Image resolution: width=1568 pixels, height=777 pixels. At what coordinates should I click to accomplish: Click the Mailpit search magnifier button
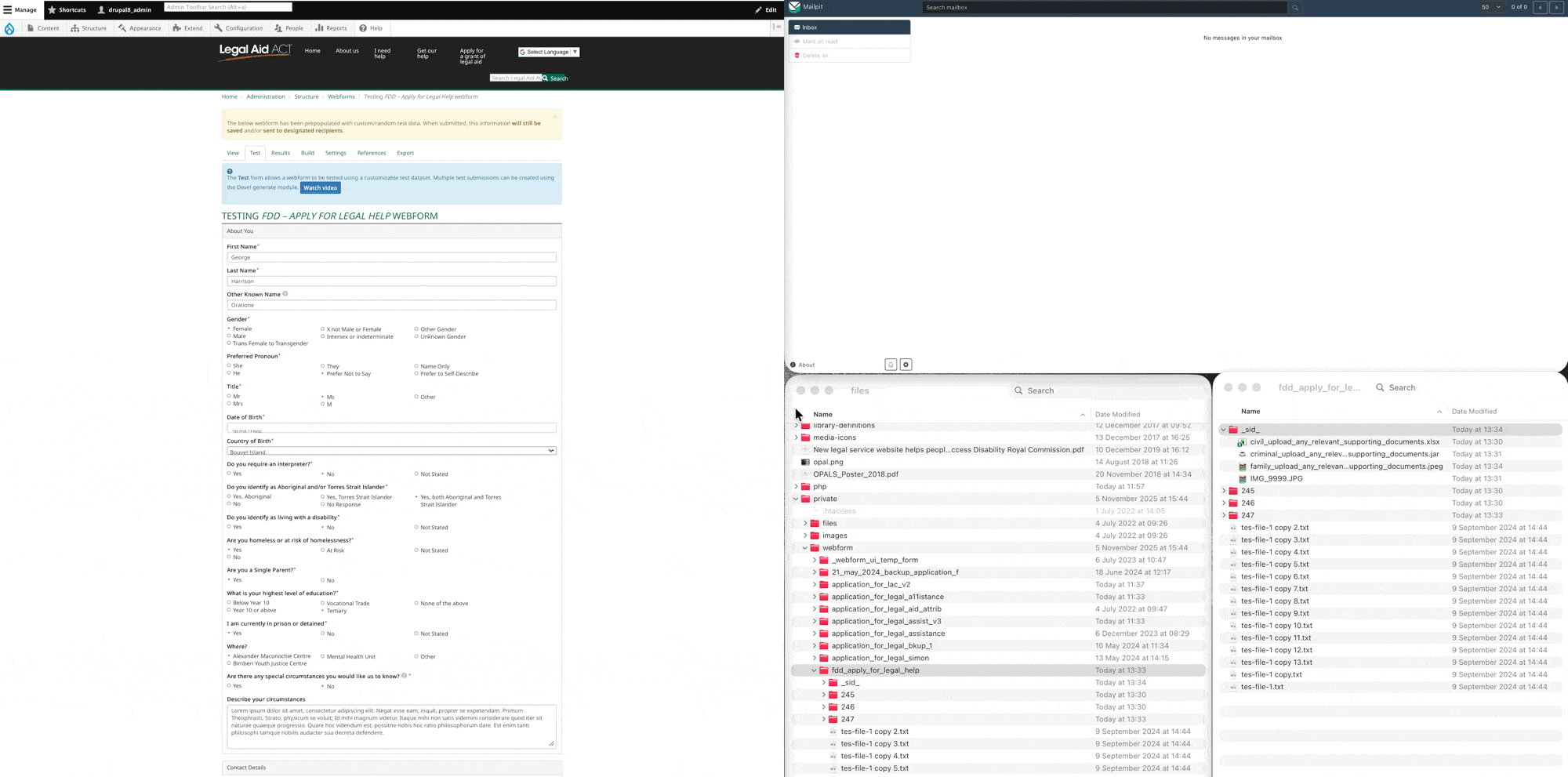[1295, 8]
